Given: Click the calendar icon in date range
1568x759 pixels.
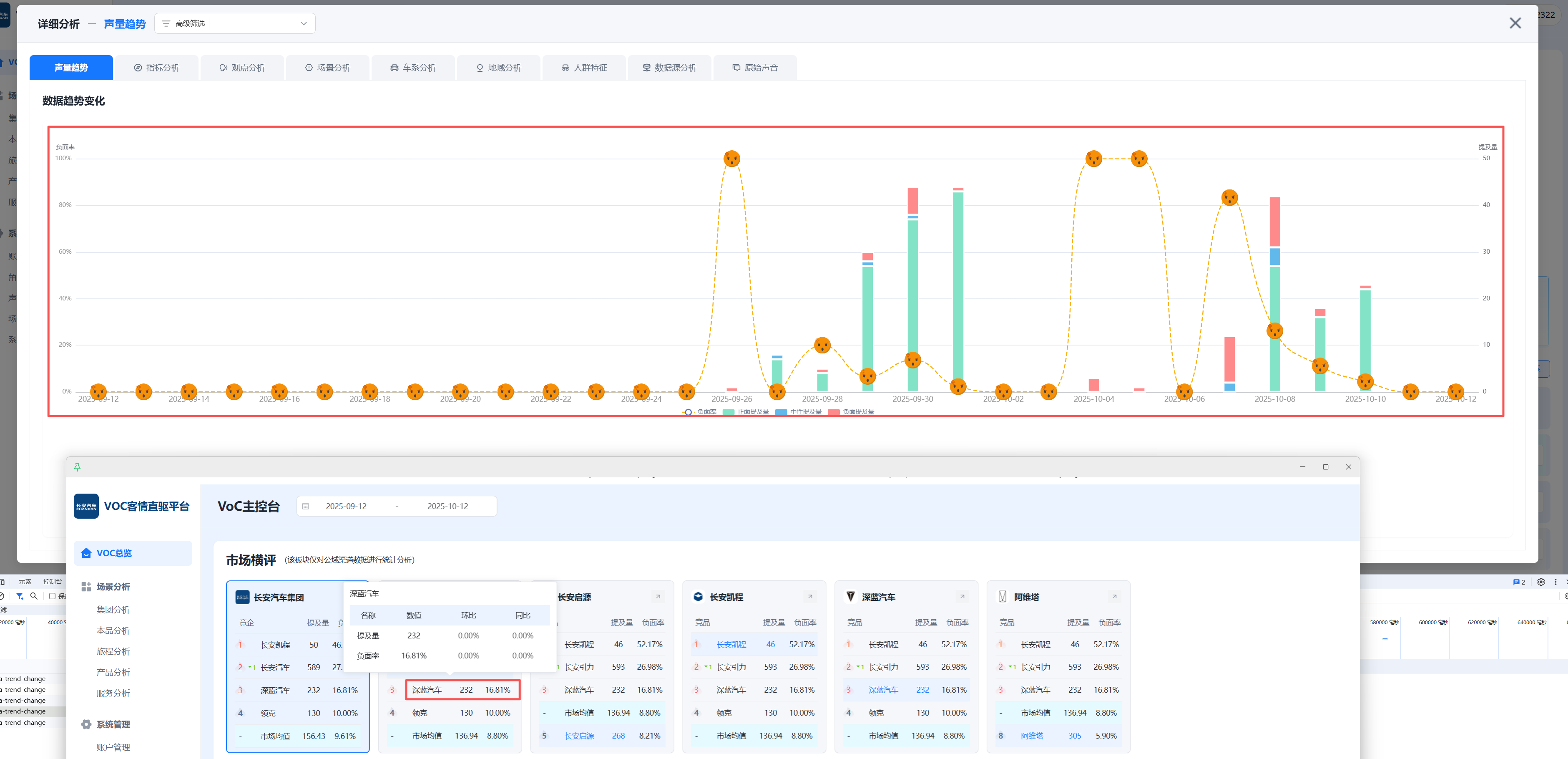Looking at the screenshot, I should point(306,506).
